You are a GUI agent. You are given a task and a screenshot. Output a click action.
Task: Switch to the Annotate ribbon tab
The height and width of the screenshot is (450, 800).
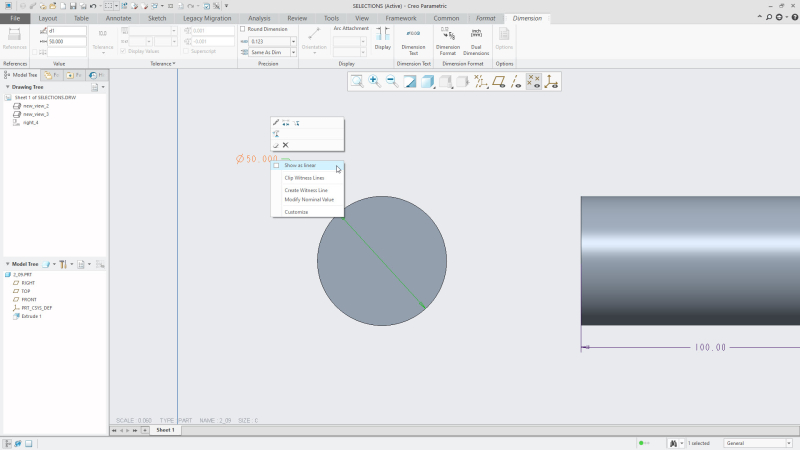point(118,18)
